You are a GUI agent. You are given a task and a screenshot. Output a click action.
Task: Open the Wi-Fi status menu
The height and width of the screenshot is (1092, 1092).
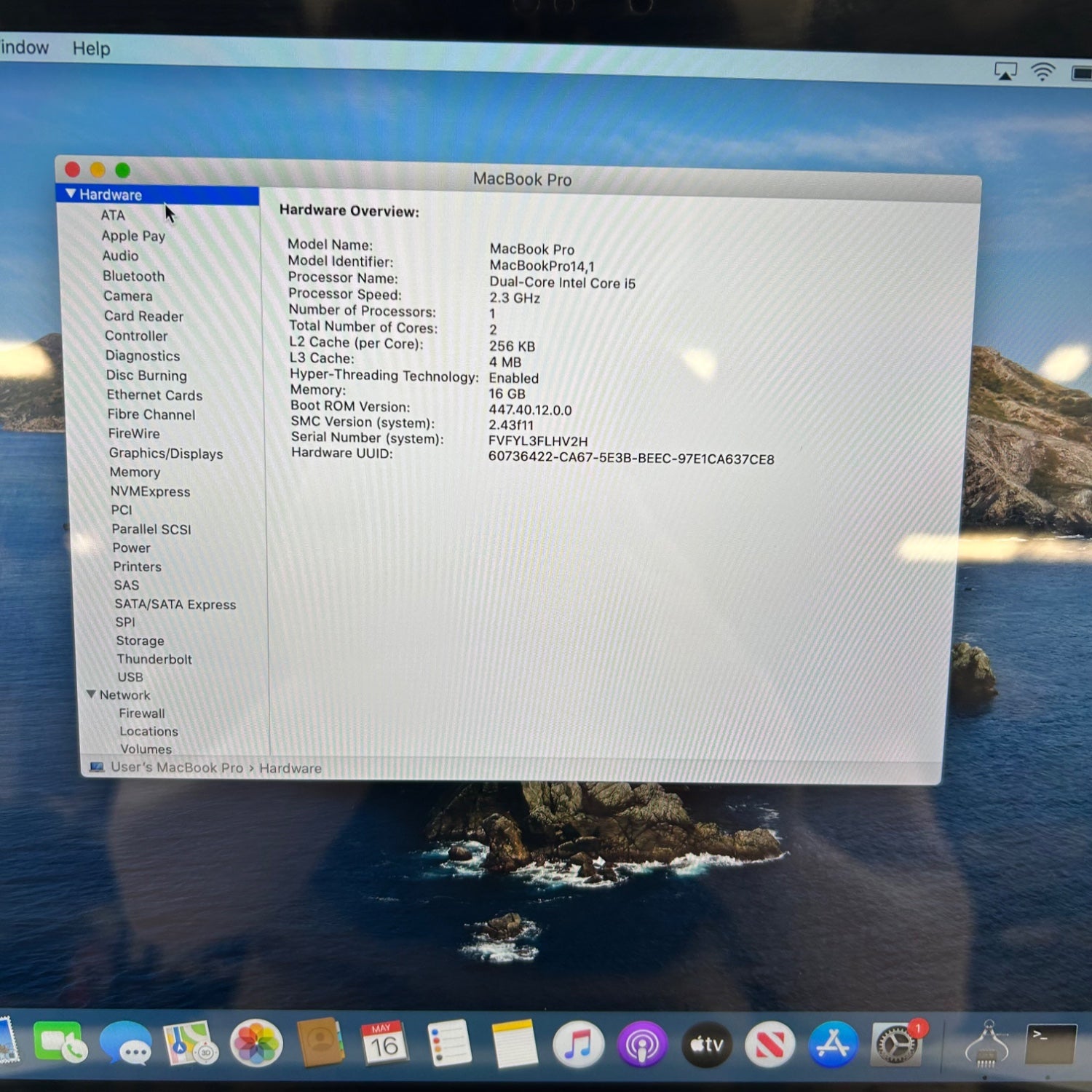(1043, 71)
